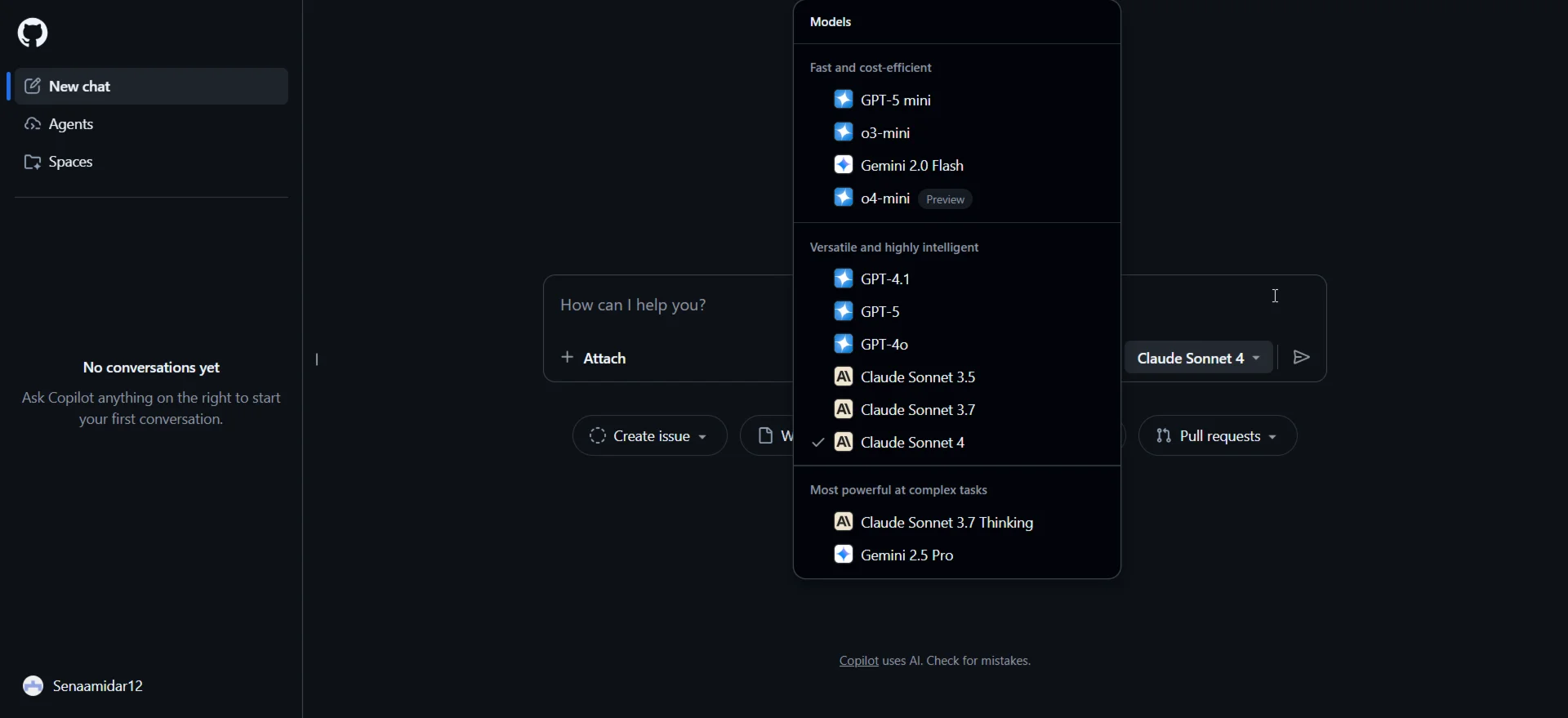Viewport: 1568px width, 718px height.
Task: Expand the Pull requests dropdown arrow
Action: point(1272,437)
